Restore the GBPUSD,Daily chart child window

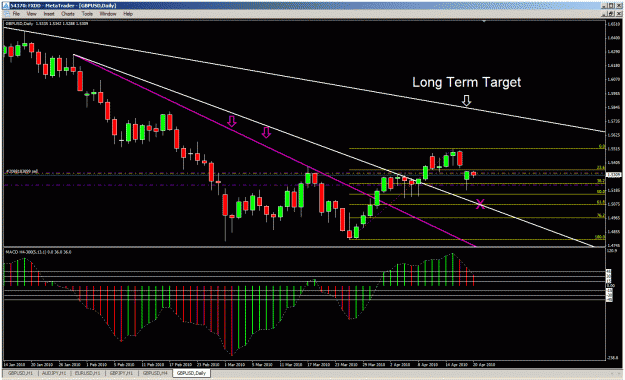611,14
